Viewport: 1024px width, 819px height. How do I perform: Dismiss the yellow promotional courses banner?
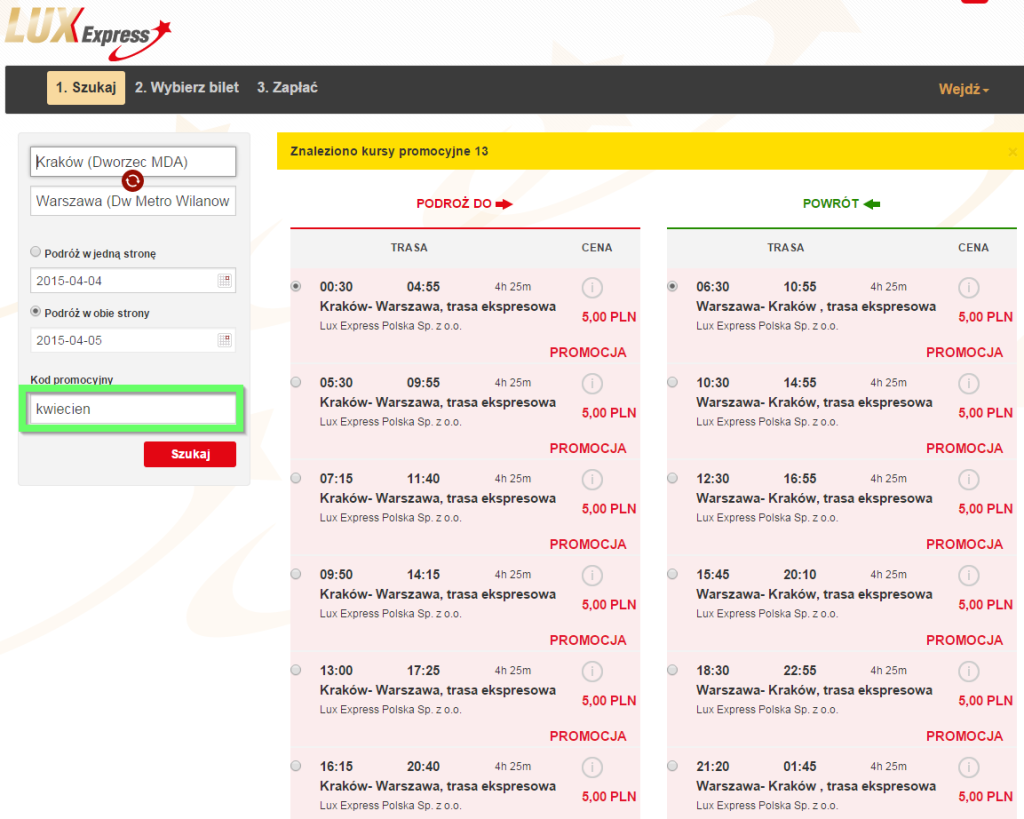[x=1012, y=152]
